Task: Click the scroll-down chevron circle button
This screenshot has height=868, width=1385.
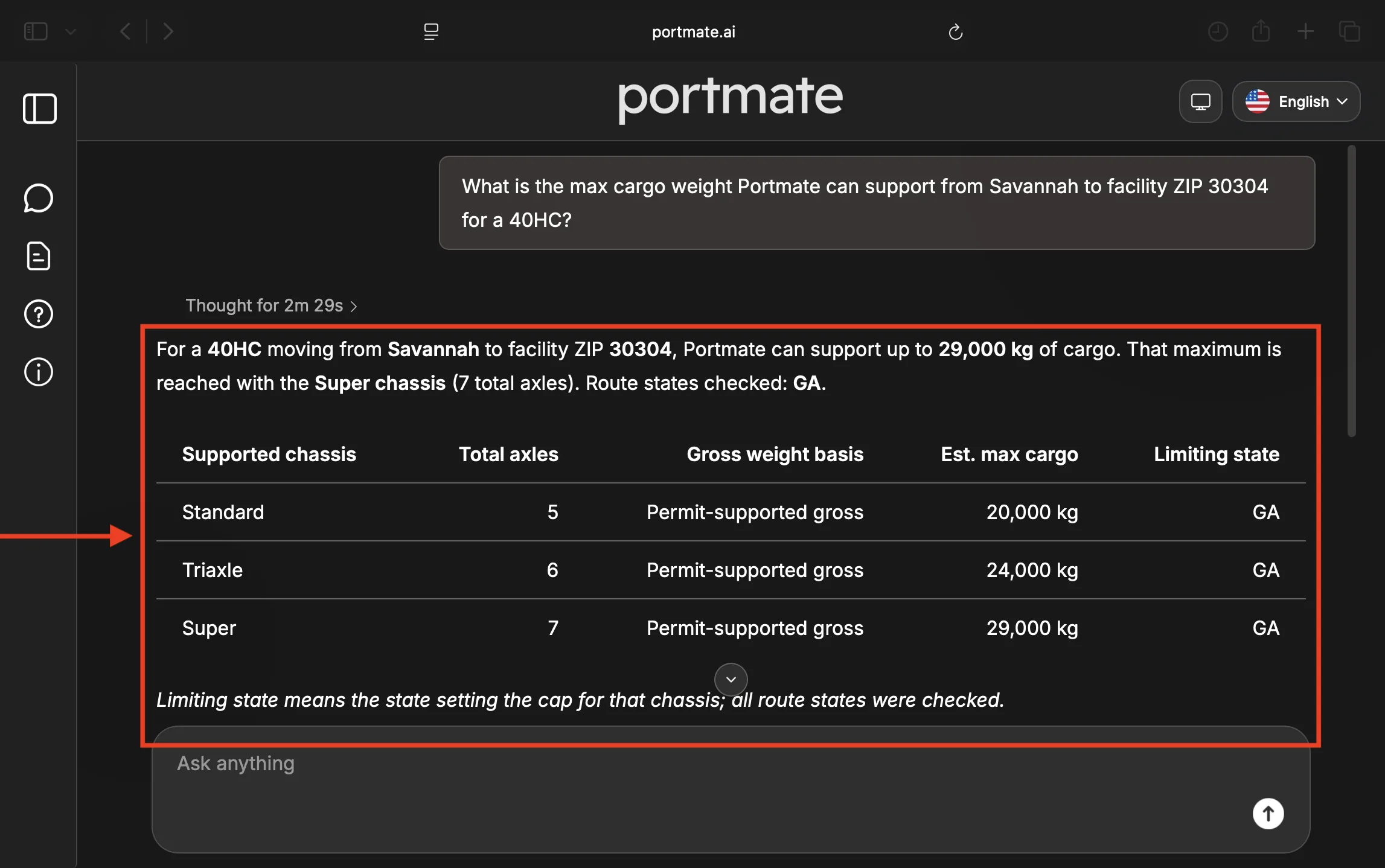Action: [x=731, y=680]
